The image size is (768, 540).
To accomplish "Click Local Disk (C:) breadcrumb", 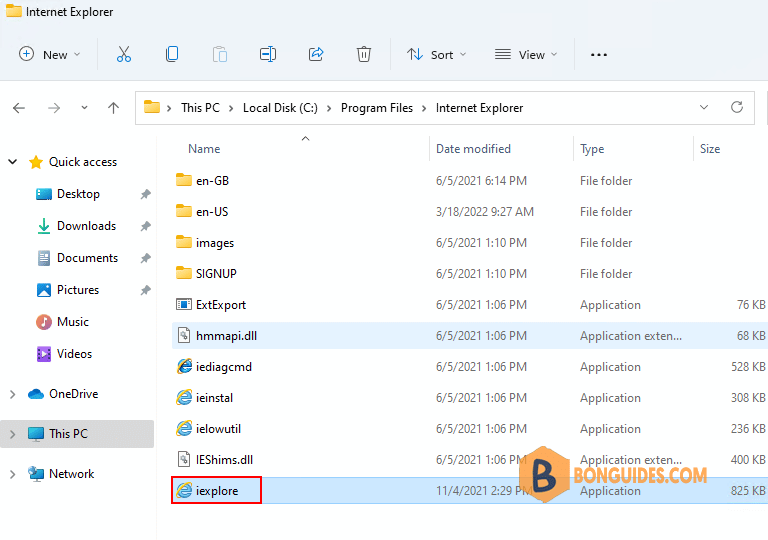I will point(280,108).
